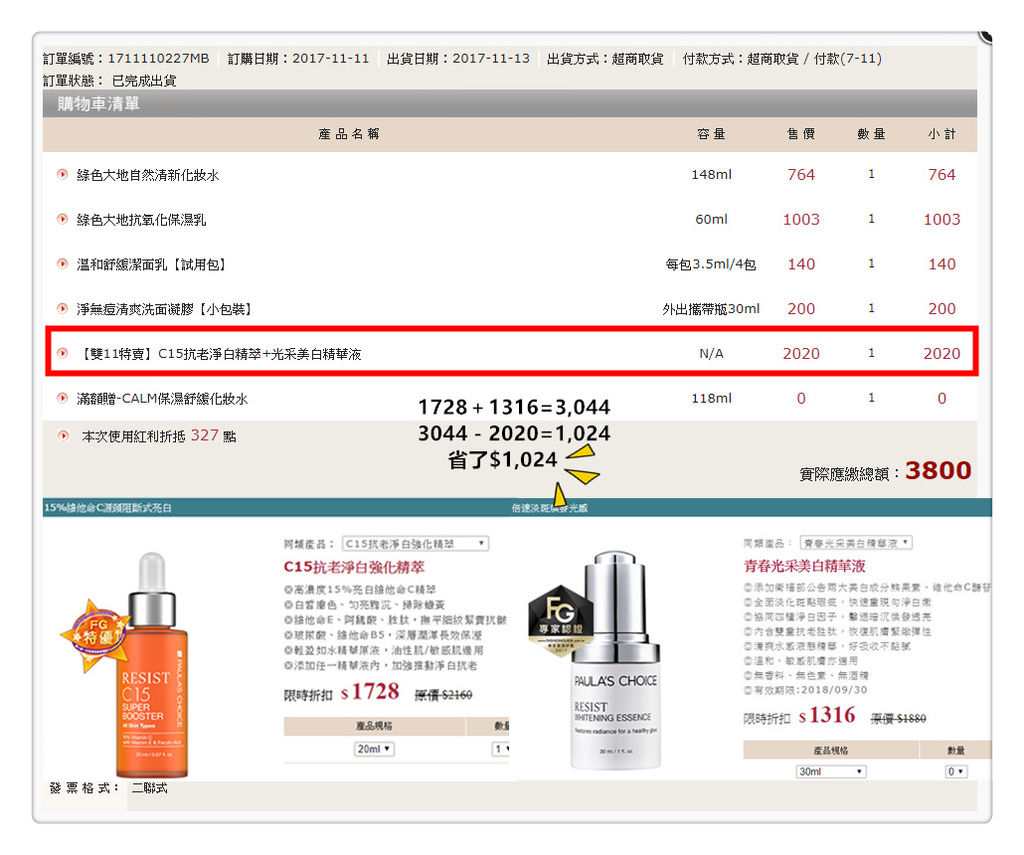This screenshot has width=1024, height=855.
Task: Click the bullet icon beside 綠色大地抗氧化保濕乳
Action: click(62, 219)
